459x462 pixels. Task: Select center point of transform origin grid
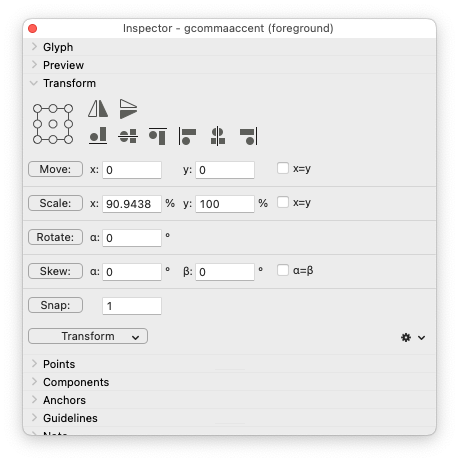click(x=53, y=124)
